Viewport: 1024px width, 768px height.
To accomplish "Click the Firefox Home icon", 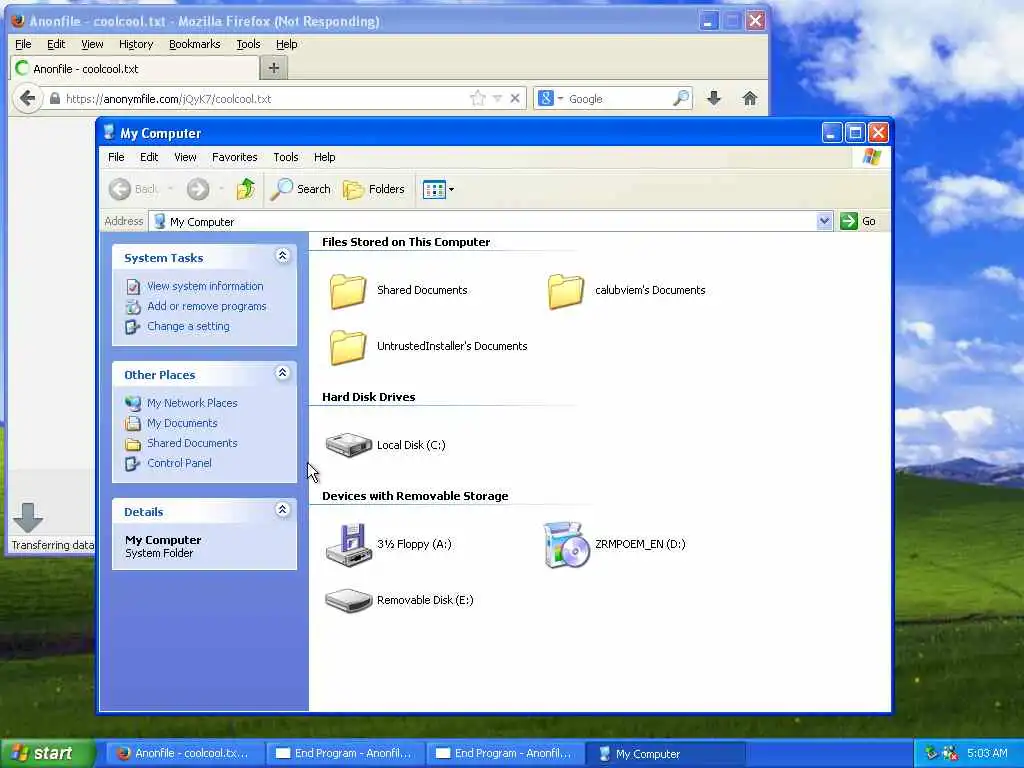I will [x=750, y=99].
